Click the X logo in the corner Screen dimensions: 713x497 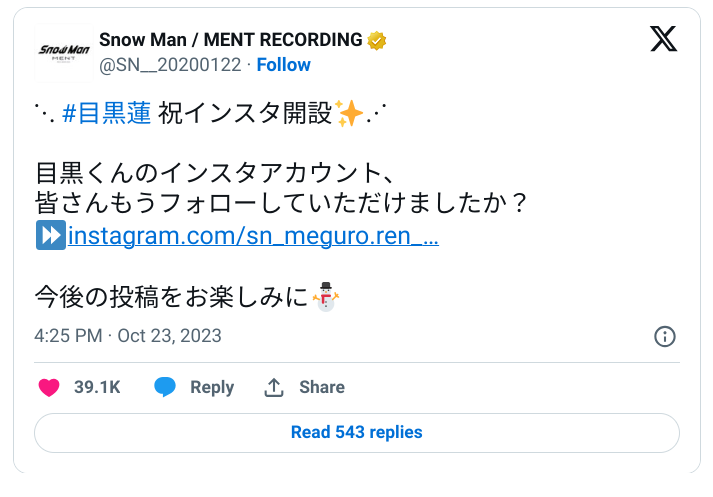click(x=663, y=39)
